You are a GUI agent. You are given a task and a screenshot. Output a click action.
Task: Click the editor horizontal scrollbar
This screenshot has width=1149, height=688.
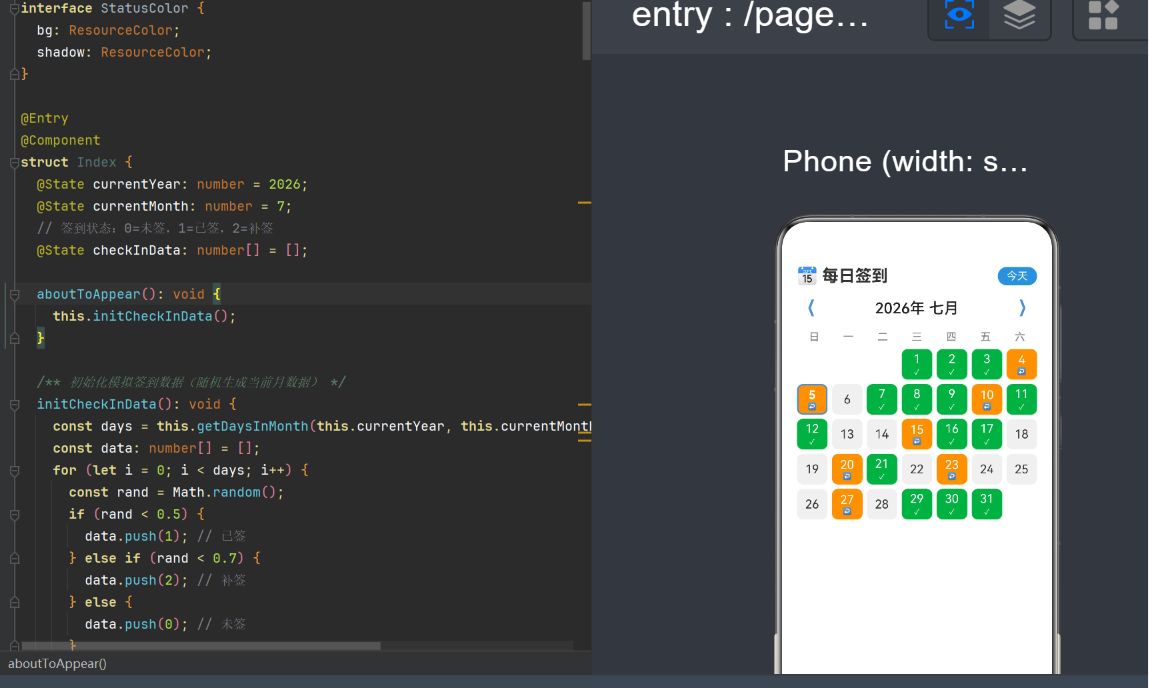201,646
